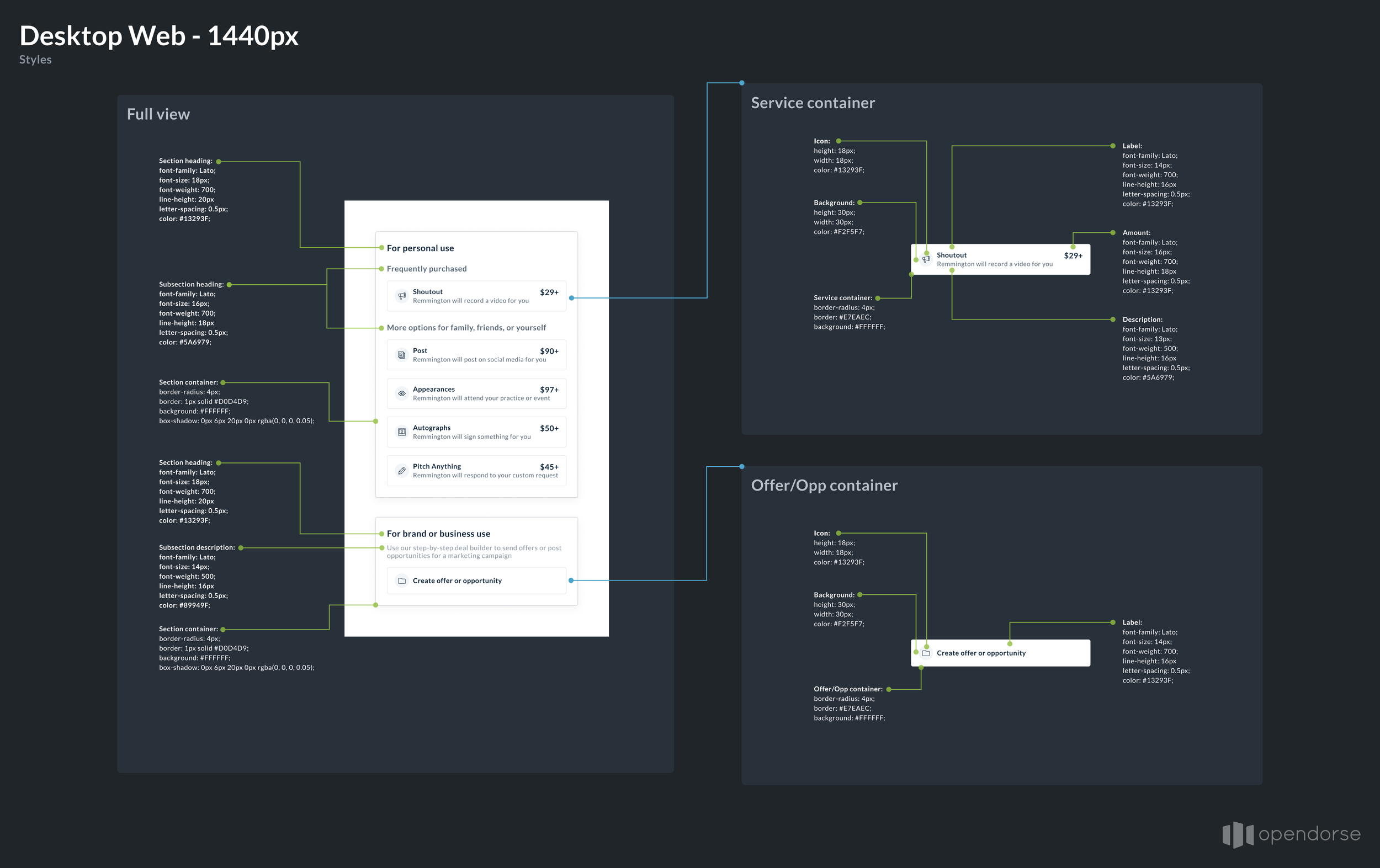Click the Pitch Anything pencil icon

(402, 471)
